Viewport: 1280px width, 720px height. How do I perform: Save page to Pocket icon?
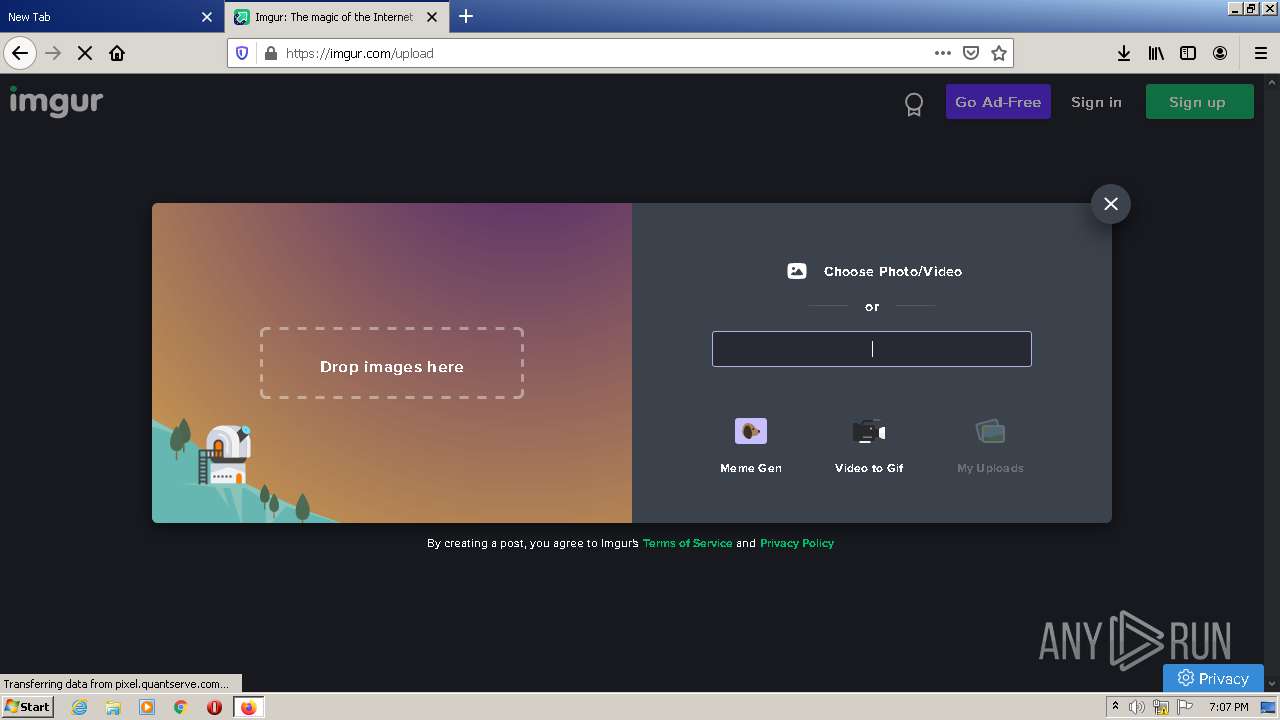tap(971, 53)
